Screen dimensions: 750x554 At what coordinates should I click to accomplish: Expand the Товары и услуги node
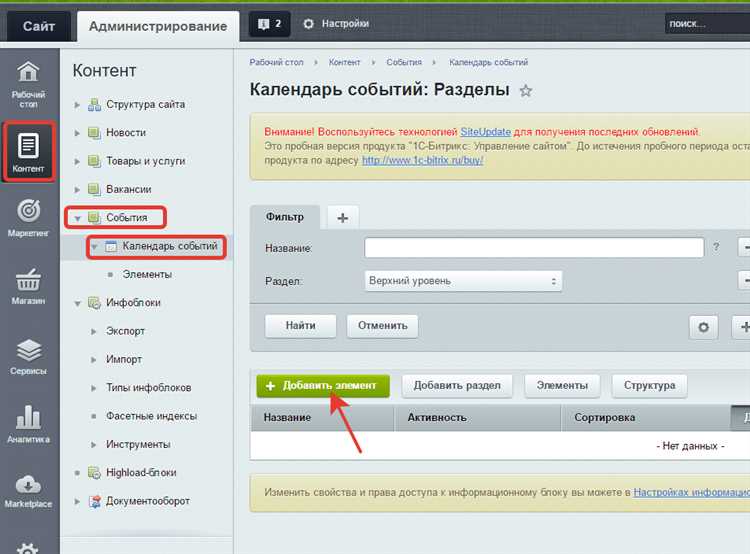[x=77, y=162]
